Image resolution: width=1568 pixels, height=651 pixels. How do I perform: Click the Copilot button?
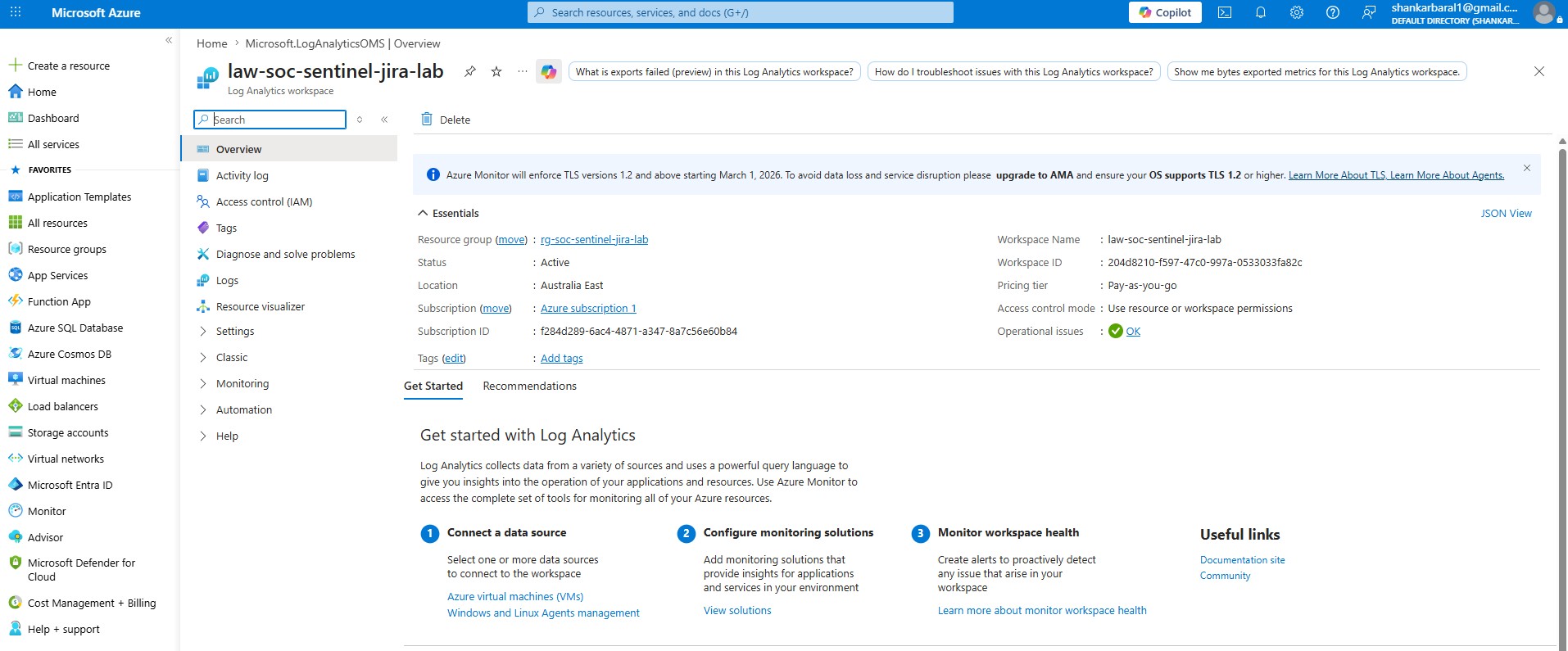tap(1165, 12)
